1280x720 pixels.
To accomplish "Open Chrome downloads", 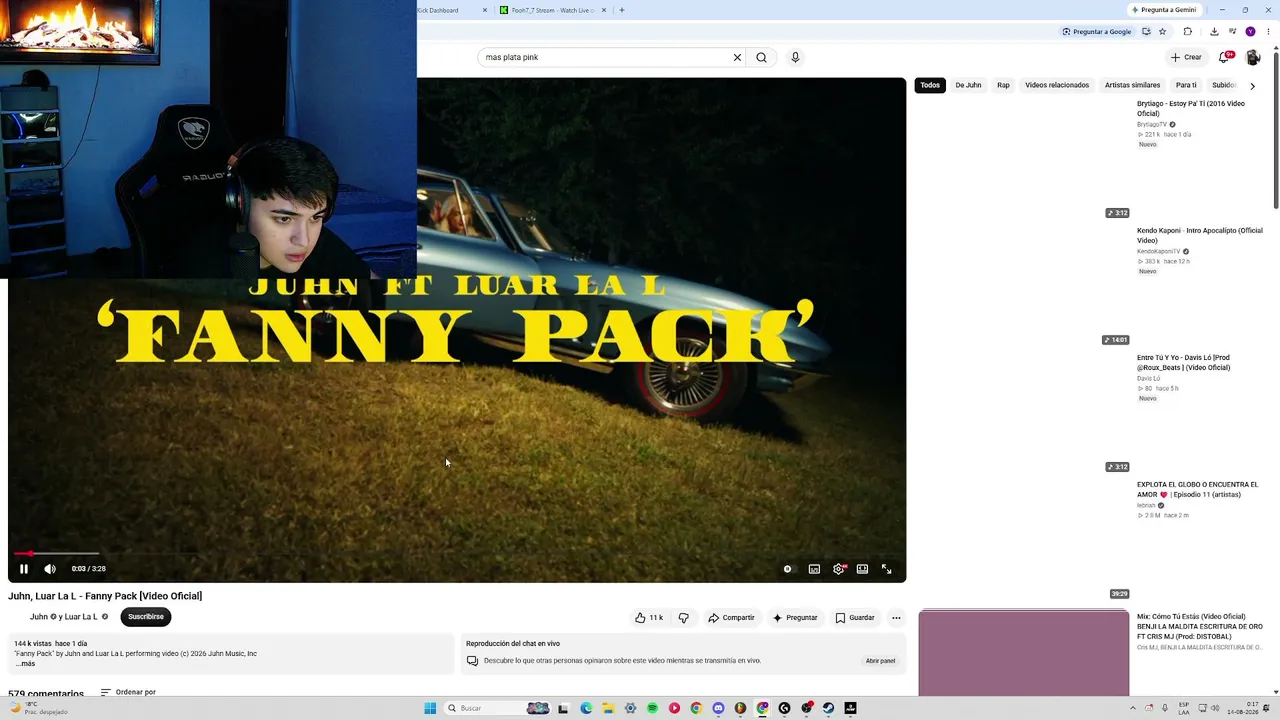I will click(x=1214, y=31).
